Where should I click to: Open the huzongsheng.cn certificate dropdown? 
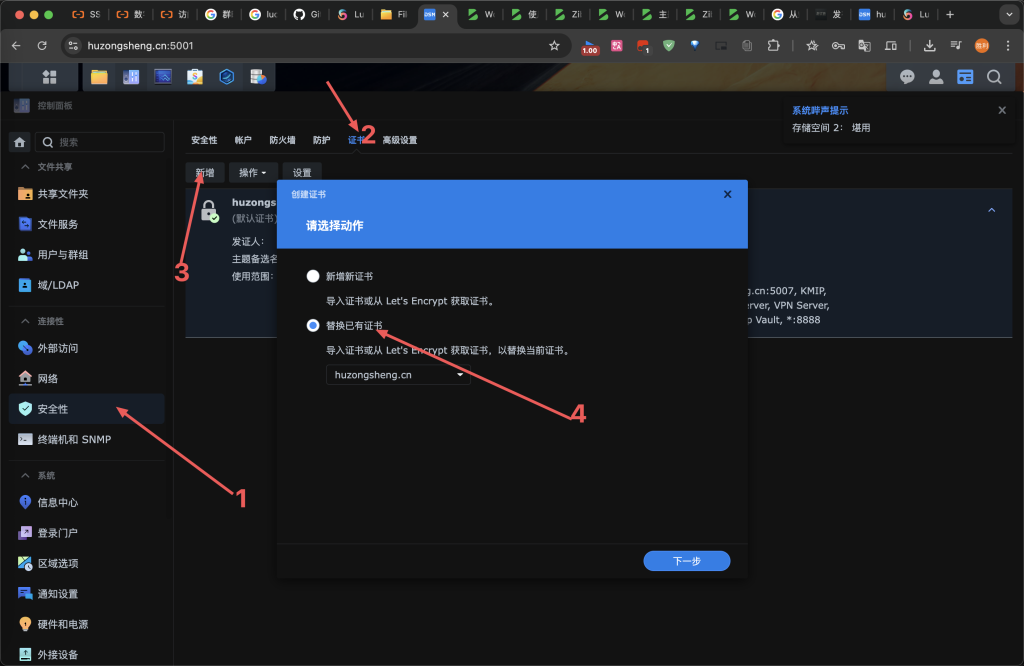398,375
